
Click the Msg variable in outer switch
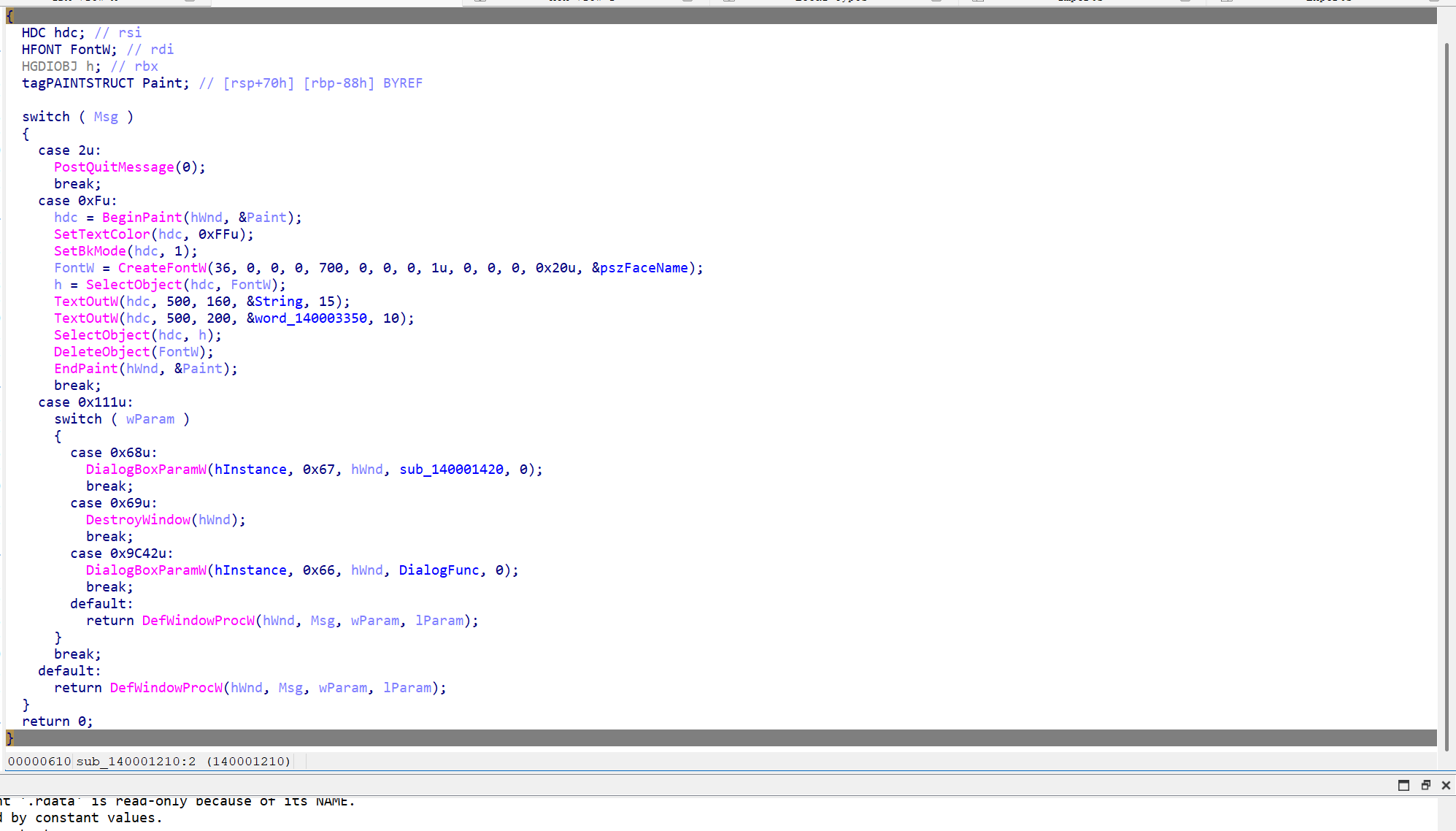[x=106, y=117]
